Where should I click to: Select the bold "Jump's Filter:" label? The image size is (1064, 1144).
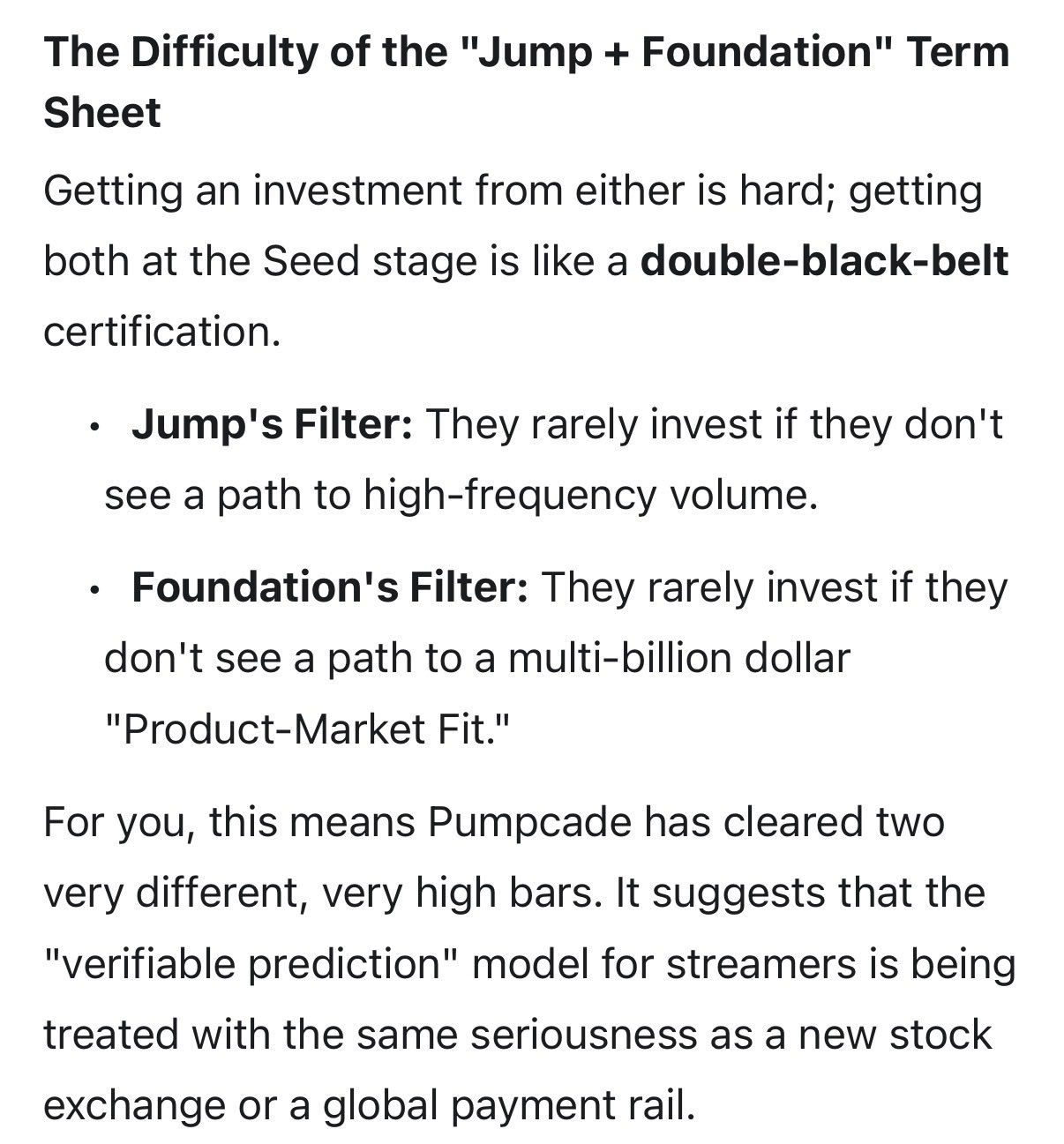[x=272, y=424]
